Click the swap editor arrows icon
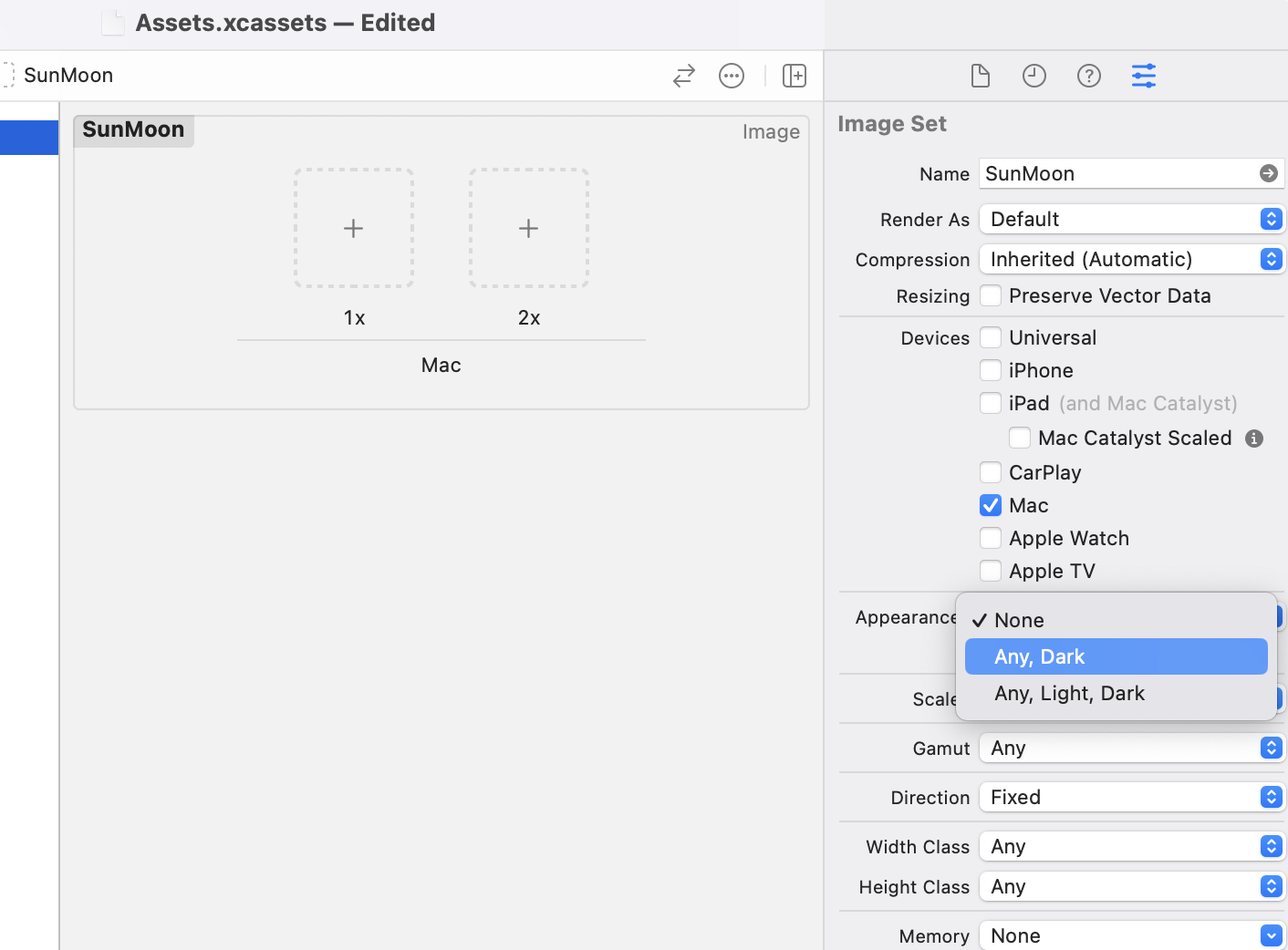 pyautogui.click(x=683, y=76)
